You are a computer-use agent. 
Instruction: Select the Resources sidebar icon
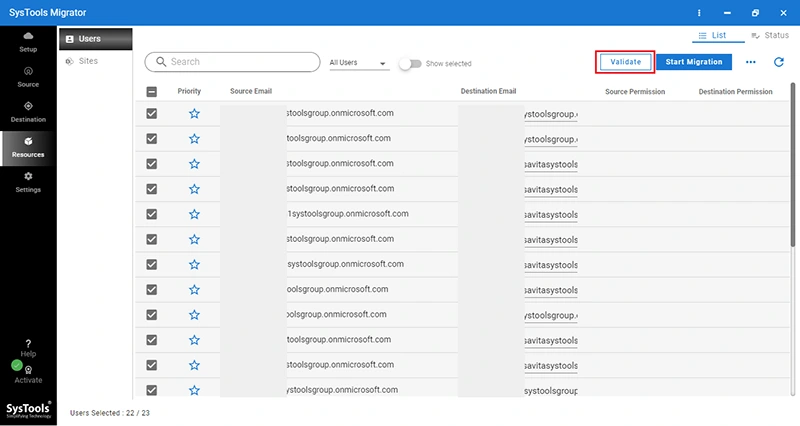tap(28, 141)
